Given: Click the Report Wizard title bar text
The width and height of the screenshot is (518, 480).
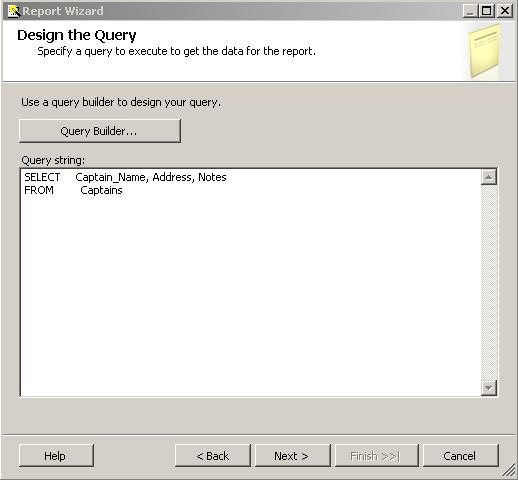Looking at the screenshot, I should pyautogui.click(x=63, y=11).
